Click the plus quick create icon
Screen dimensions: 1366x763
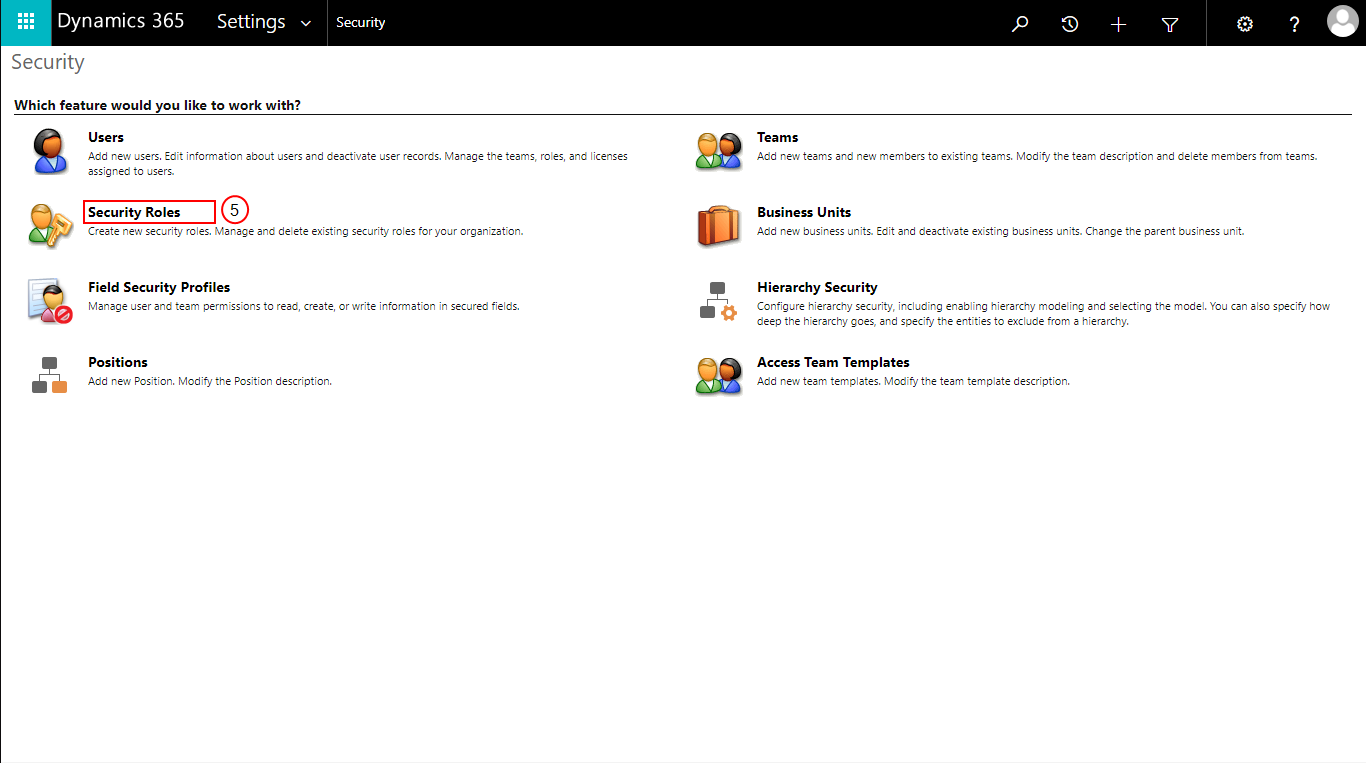pos(1119,24)
